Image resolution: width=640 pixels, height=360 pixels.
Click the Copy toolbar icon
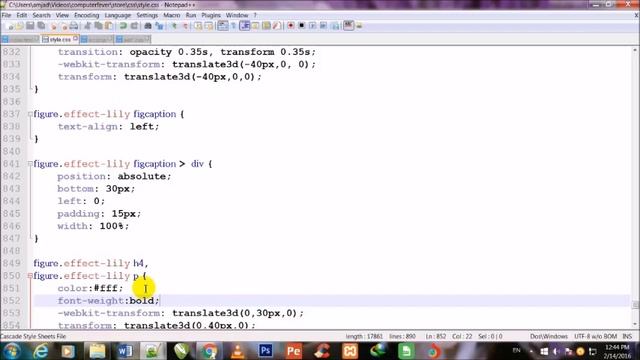pyautogui.click(x=98, y=26)
